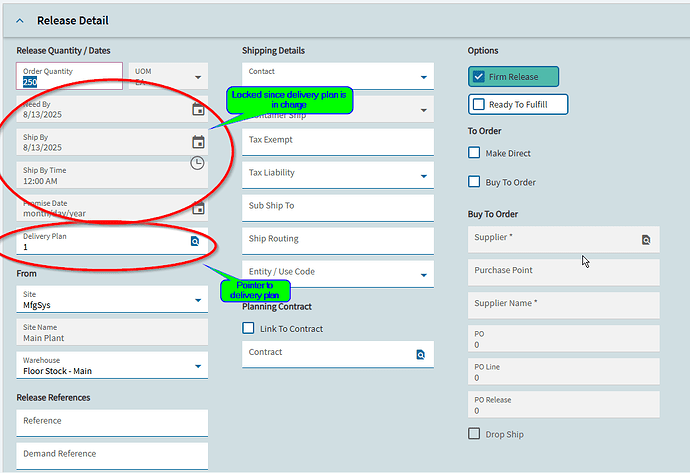Click the Order Quantity field
Viewport: 690px width, 473px height.
(70, 76)
